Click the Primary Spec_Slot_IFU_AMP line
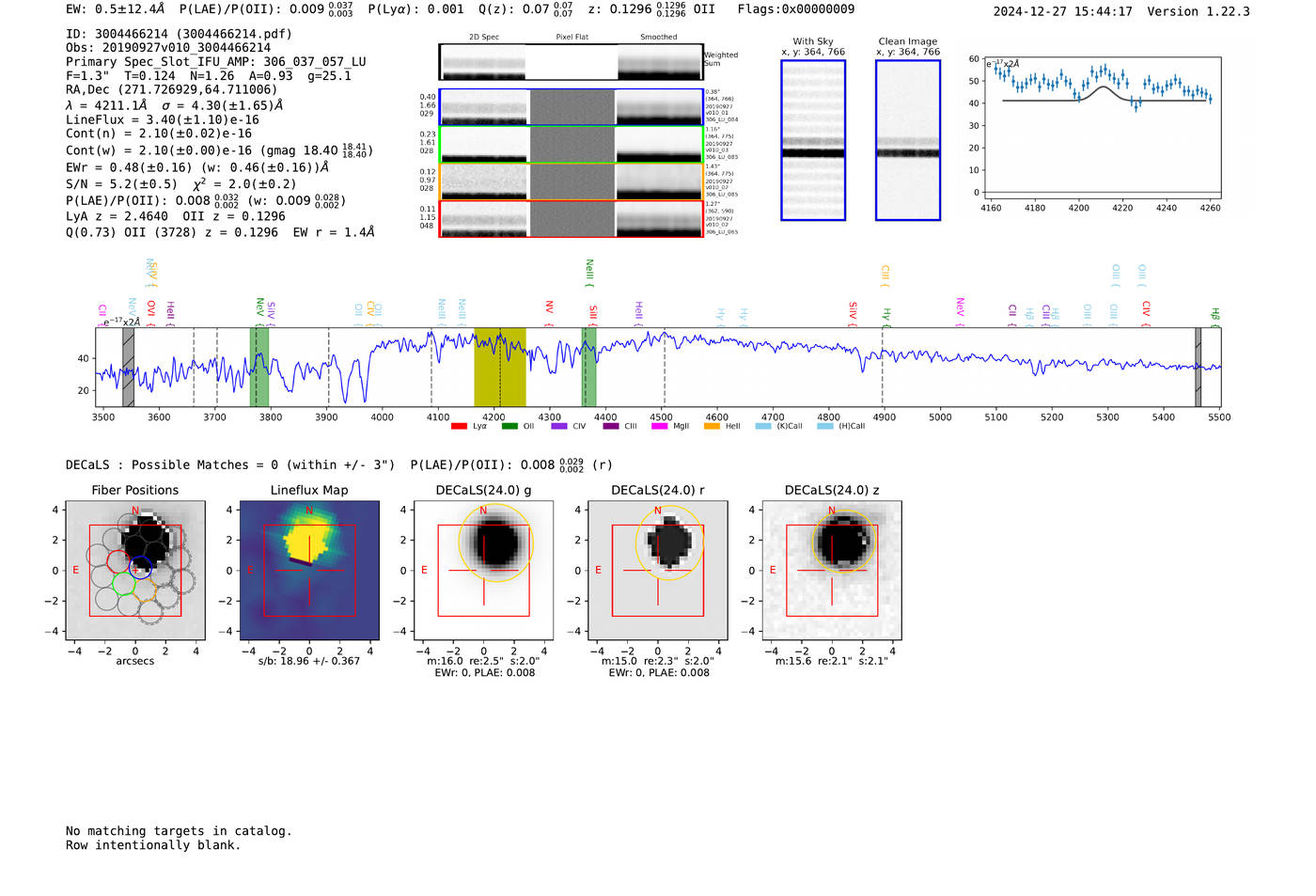The image size is (1316, 896). coord(216,62)
